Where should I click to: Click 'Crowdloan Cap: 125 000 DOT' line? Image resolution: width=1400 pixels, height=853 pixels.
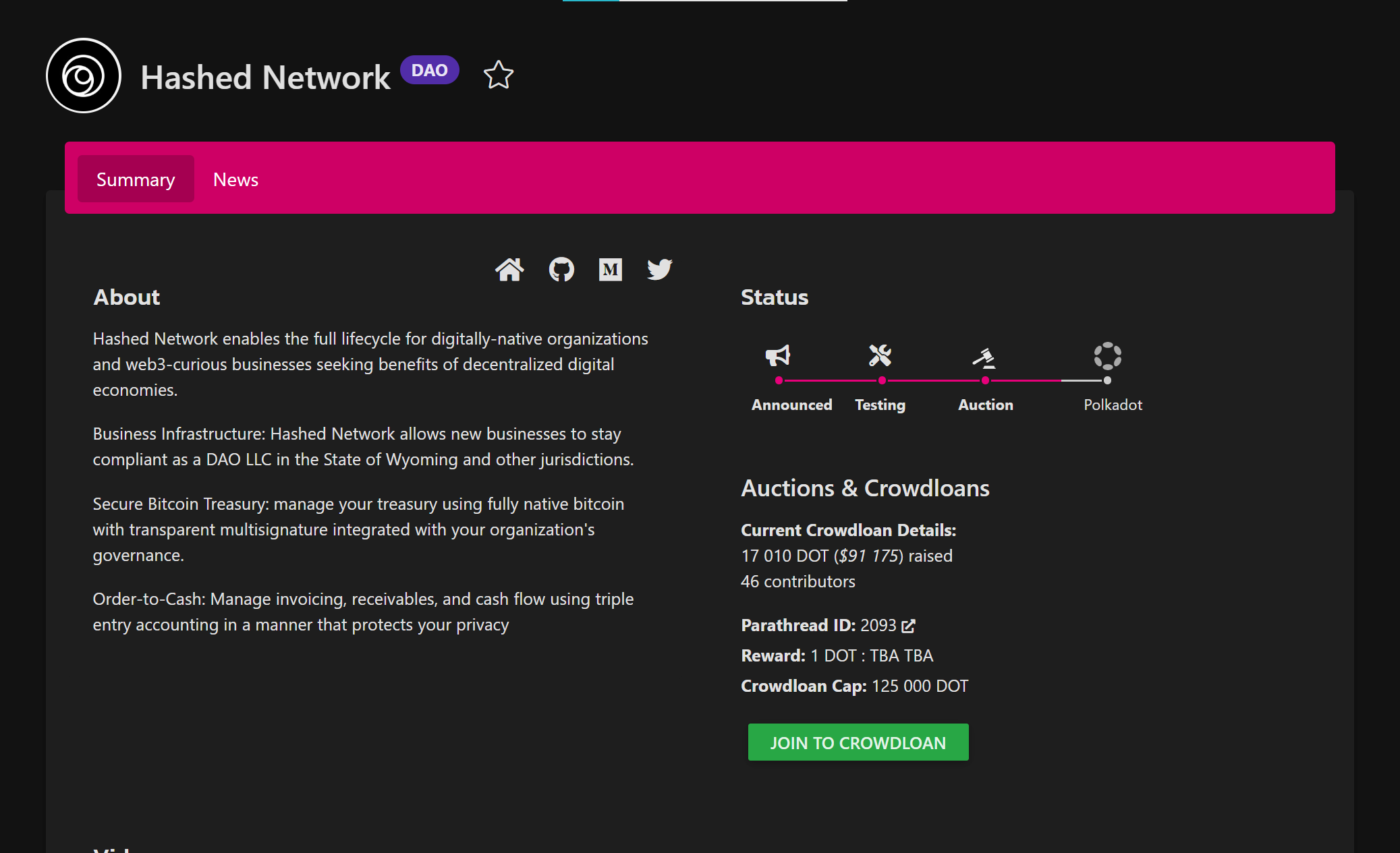(x=855, y=686)
